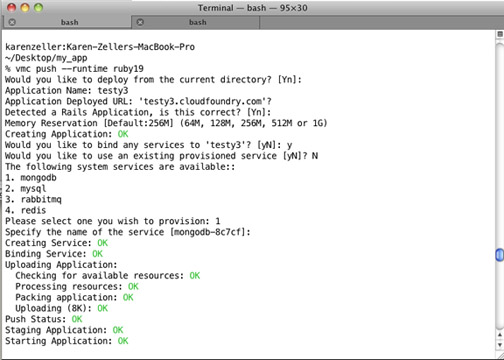The height and width of the screenshot is (360, 504).
Task: Click the '1. mongodb' service entry
Action: pyautogui.click(x=31, y=178)
